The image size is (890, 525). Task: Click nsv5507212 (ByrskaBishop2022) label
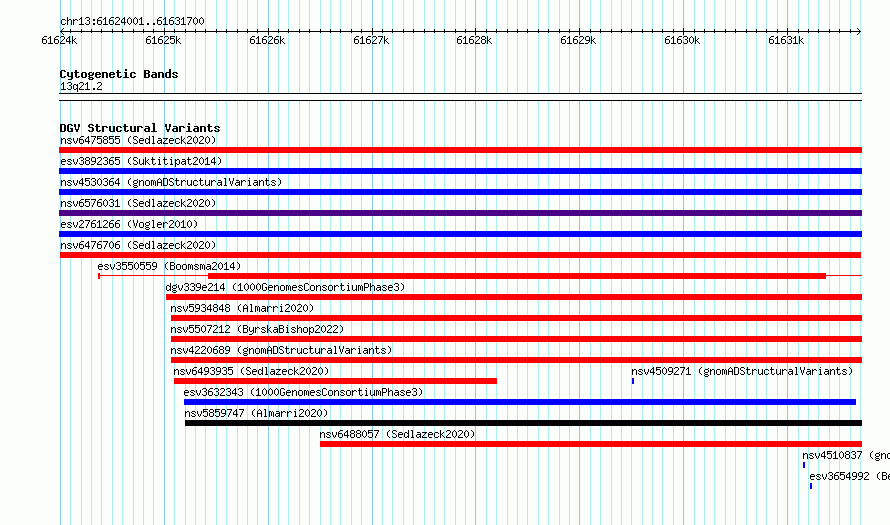coord(257,329)
